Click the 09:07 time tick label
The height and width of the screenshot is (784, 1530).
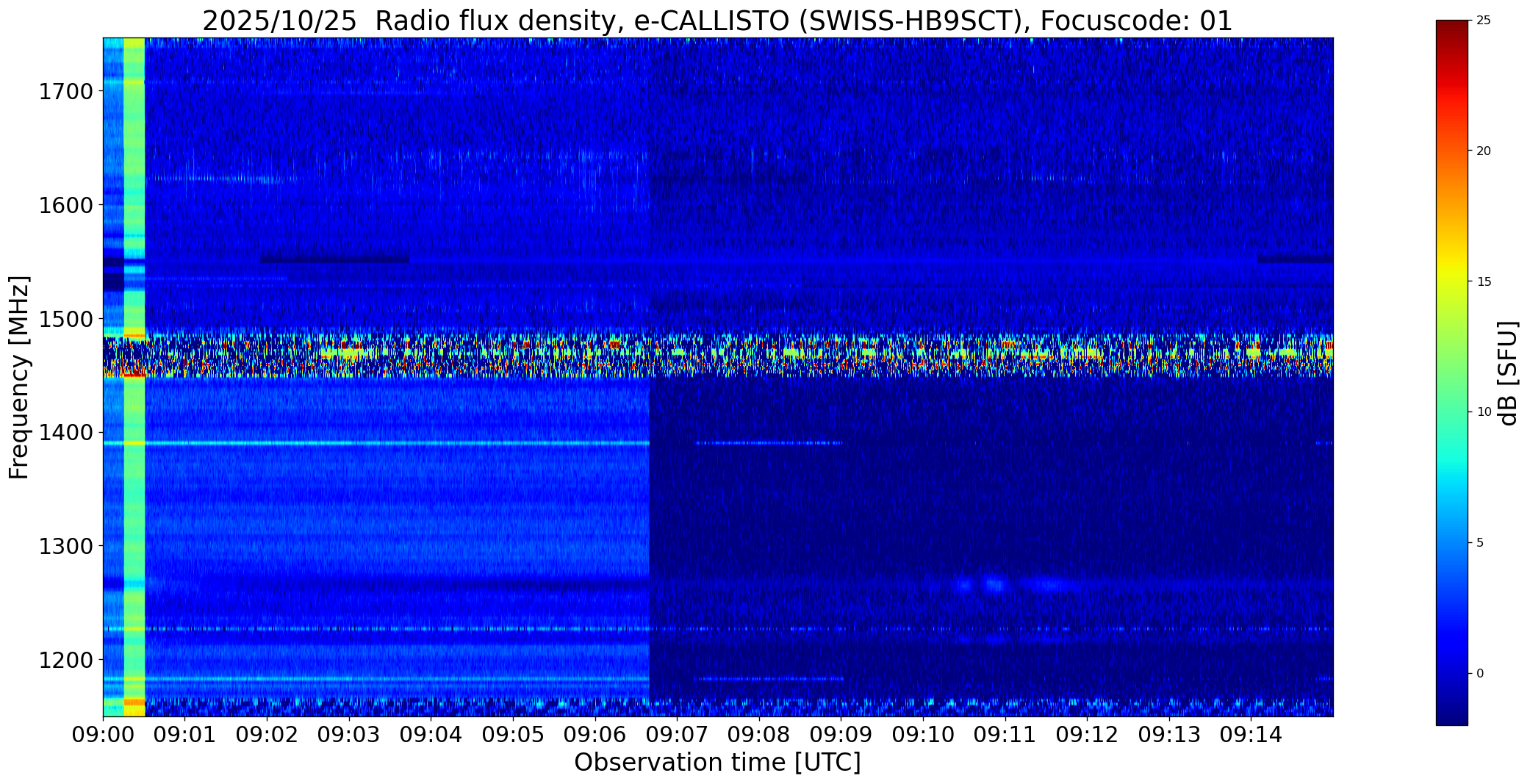click(x=677, y=734)
